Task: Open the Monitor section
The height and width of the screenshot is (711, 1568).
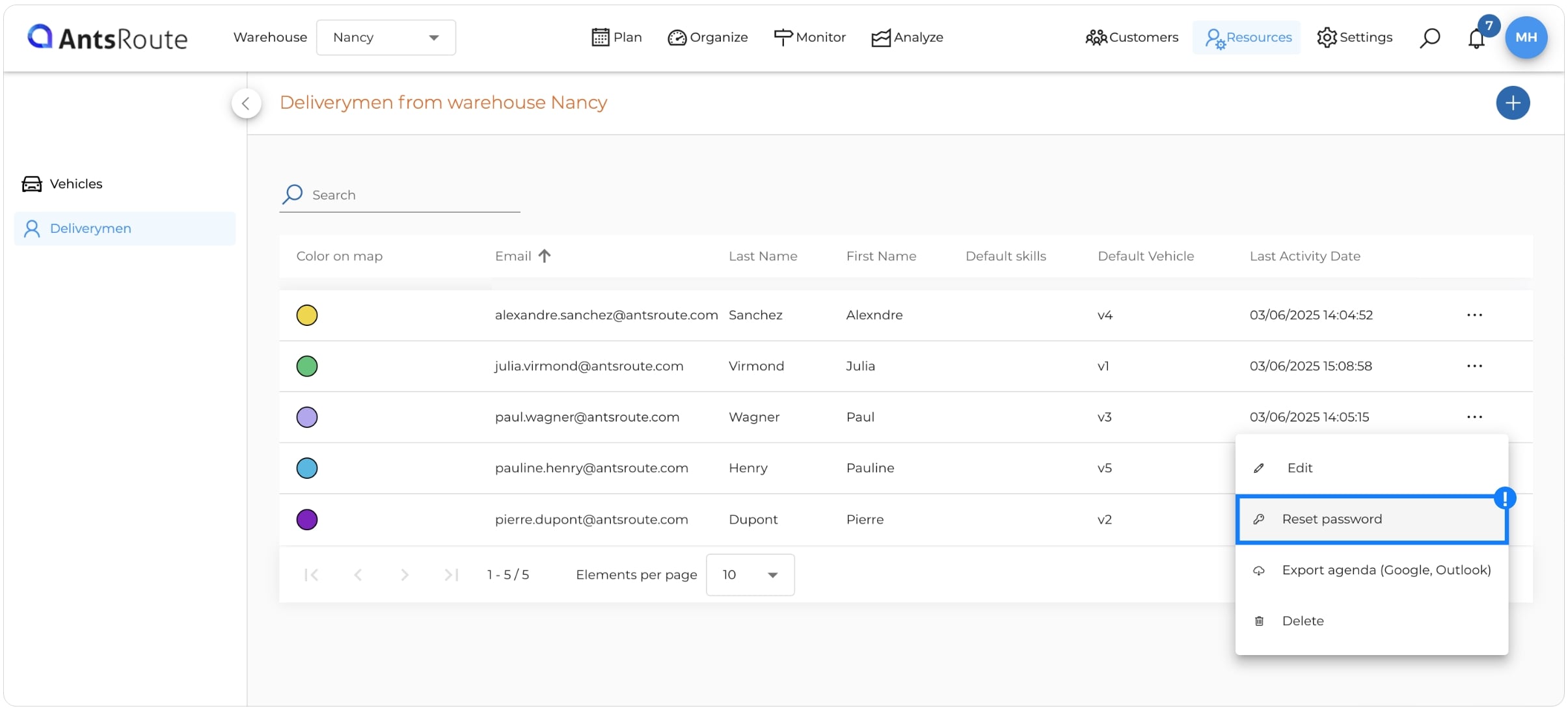Action: tap(809, 37)
